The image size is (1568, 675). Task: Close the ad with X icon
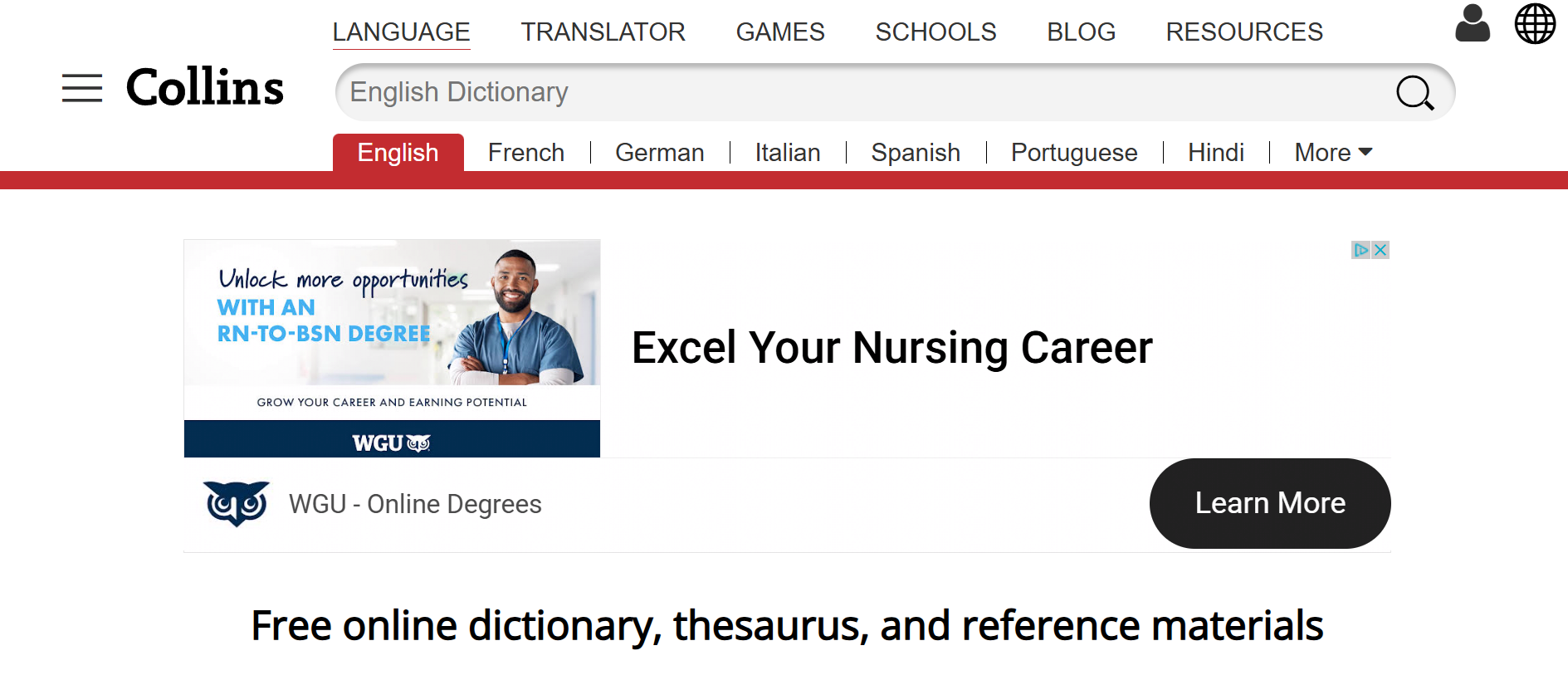(1380, 250)
